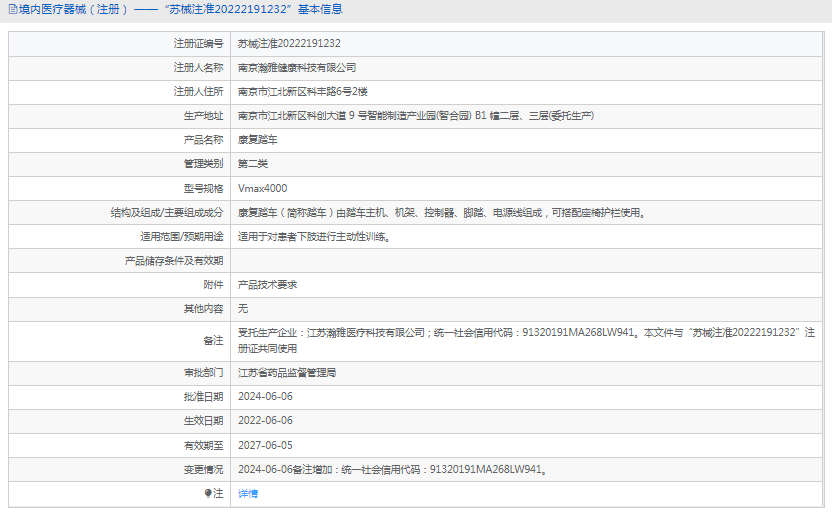Click the 型号规格 label cell
The image size is (832, 514).
[x=119, y=188]
